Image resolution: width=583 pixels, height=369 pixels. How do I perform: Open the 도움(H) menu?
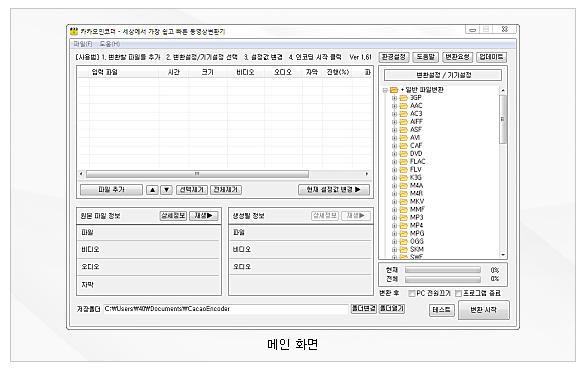coord(109,44)
